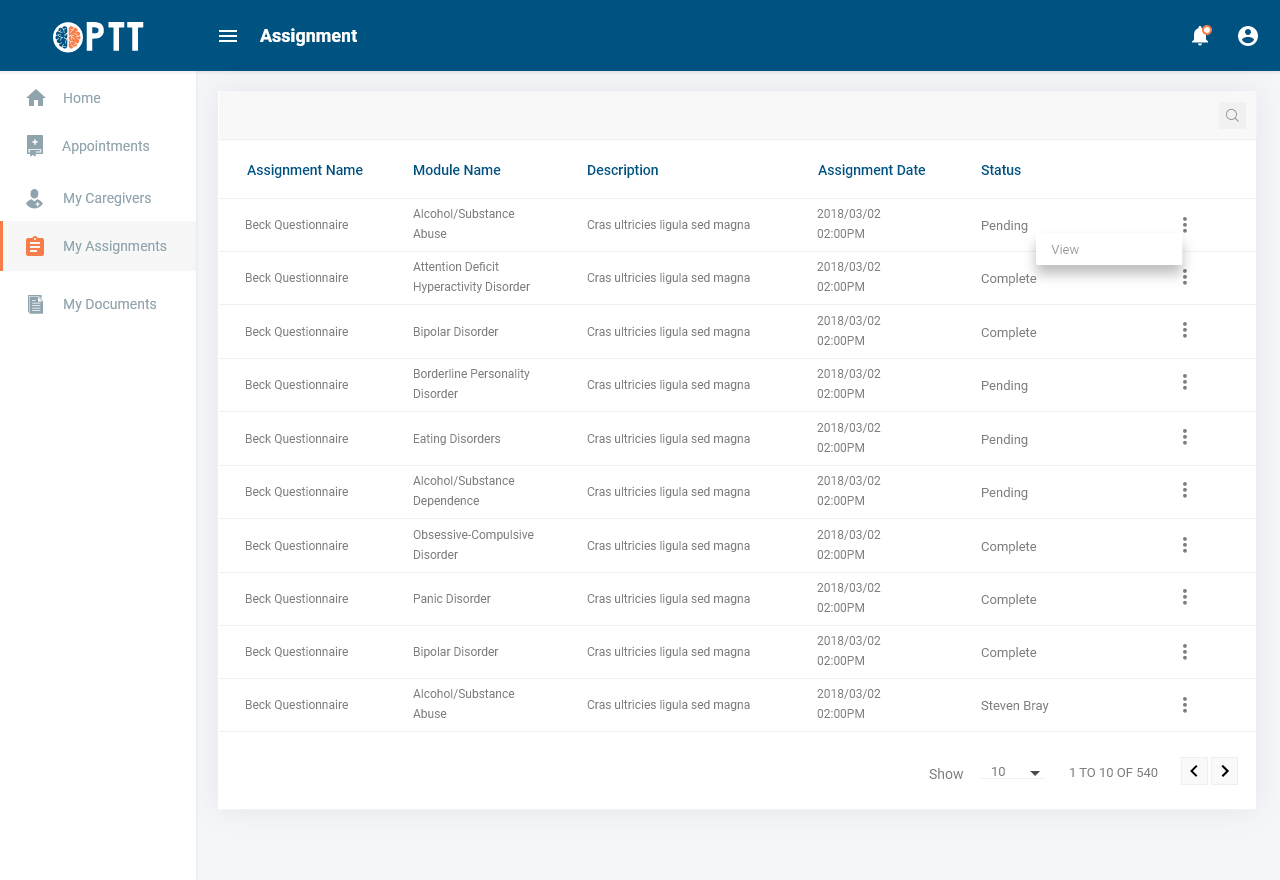Go to Home in sidebar
The image size is (1280, 880).
pos(81,98)
